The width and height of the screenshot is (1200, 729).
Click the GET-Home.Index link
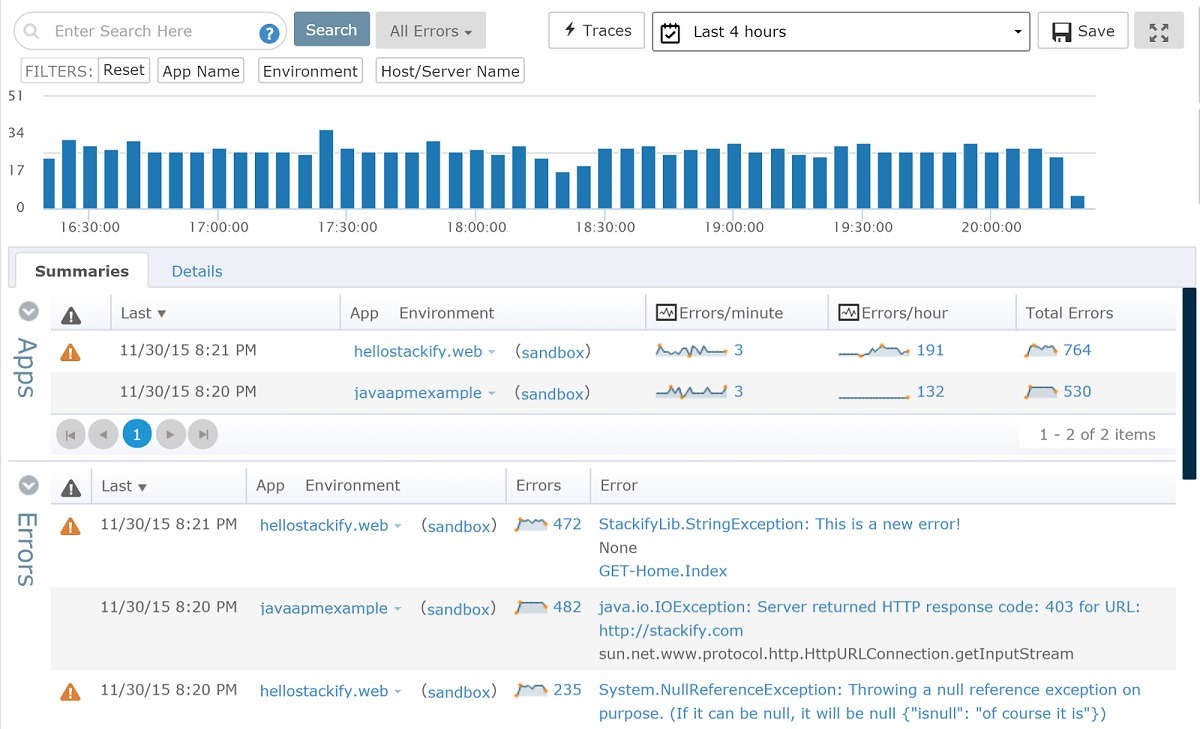coord(663,571)
